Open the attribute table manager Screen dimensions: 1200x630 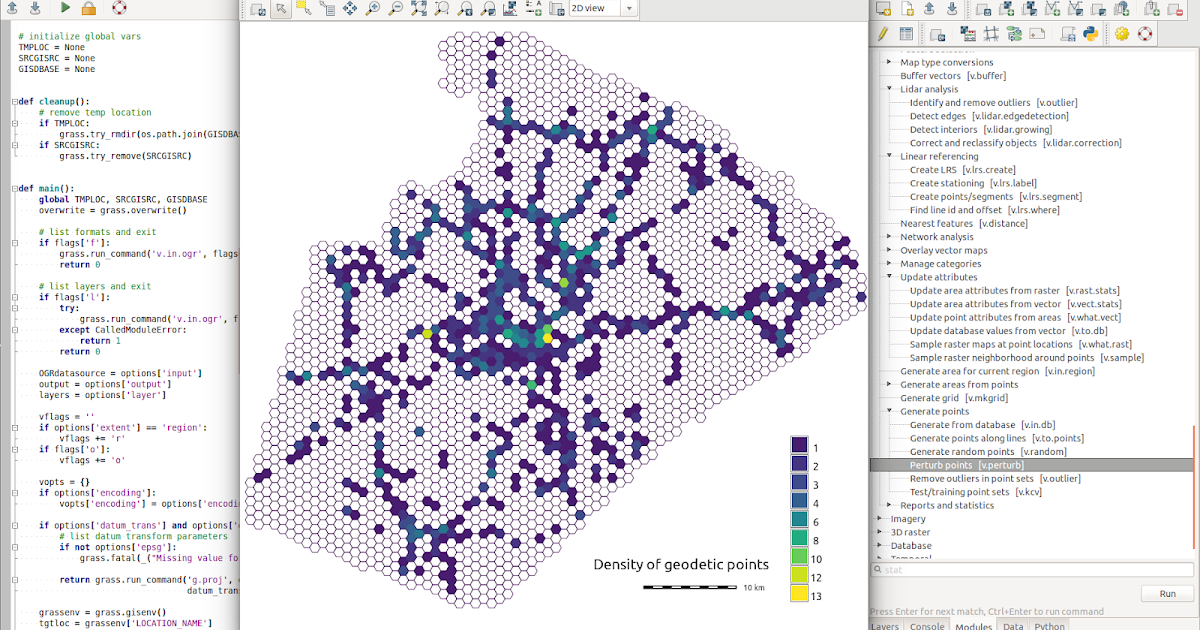(x=905, y=33)
